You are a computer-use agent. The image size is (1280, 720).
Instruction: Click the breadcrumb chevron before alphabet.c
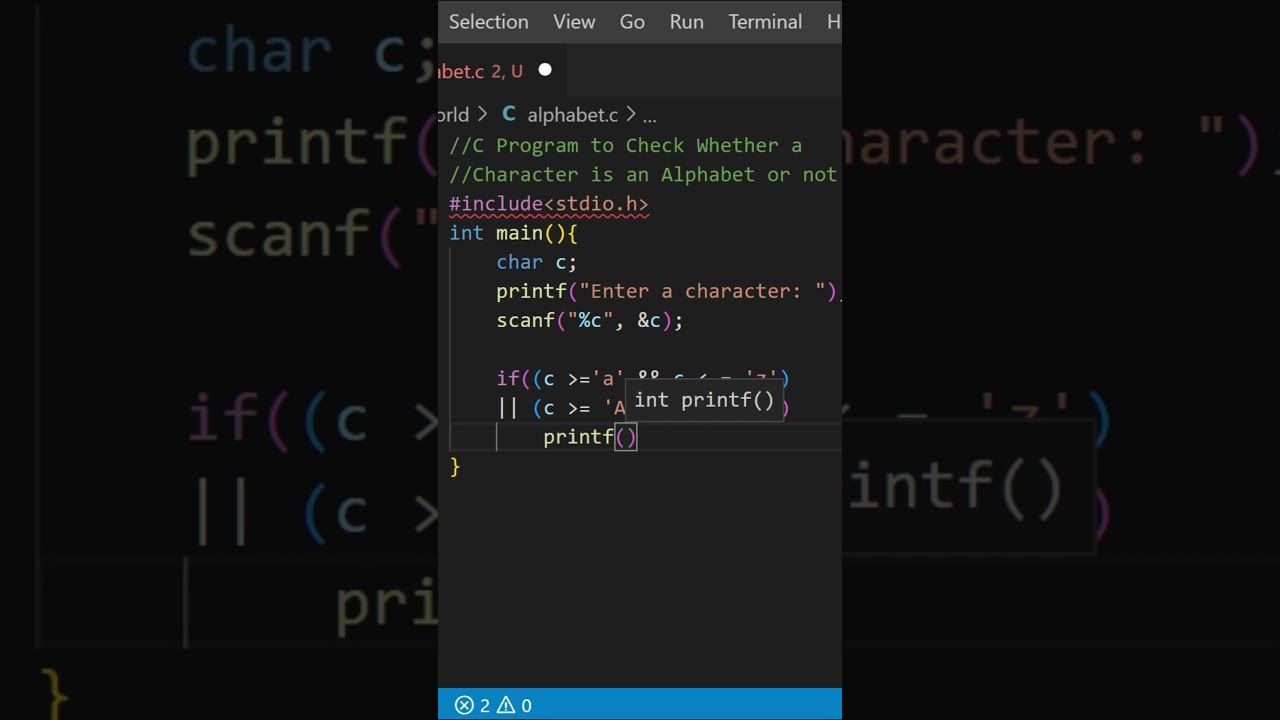(482, 115)
